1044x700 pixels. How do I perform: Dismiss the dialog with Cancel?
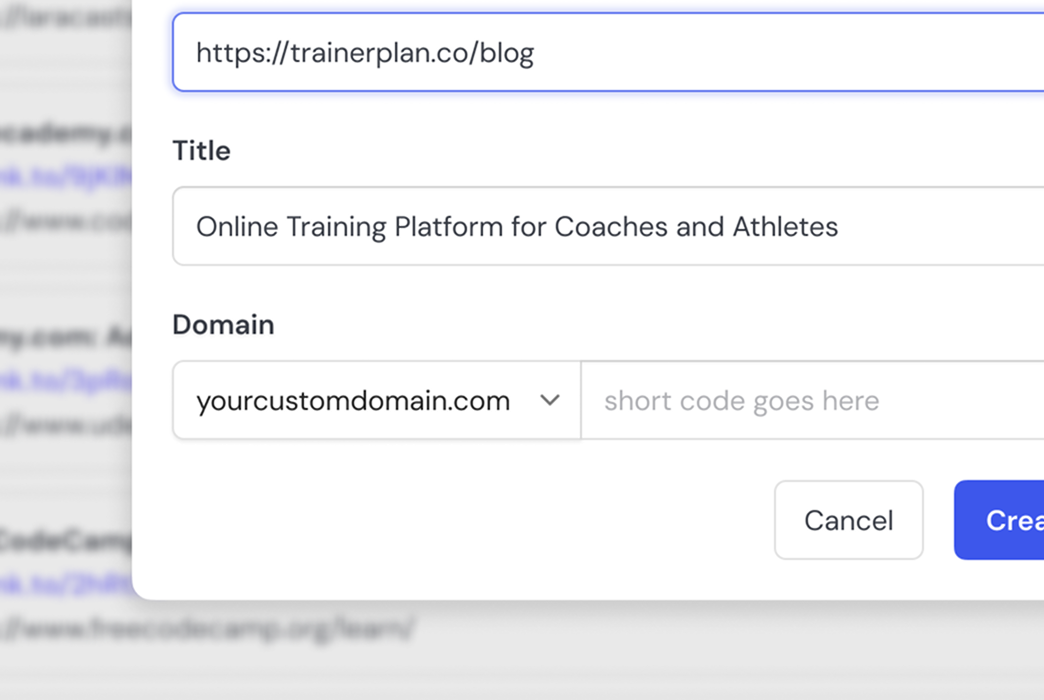848,520
